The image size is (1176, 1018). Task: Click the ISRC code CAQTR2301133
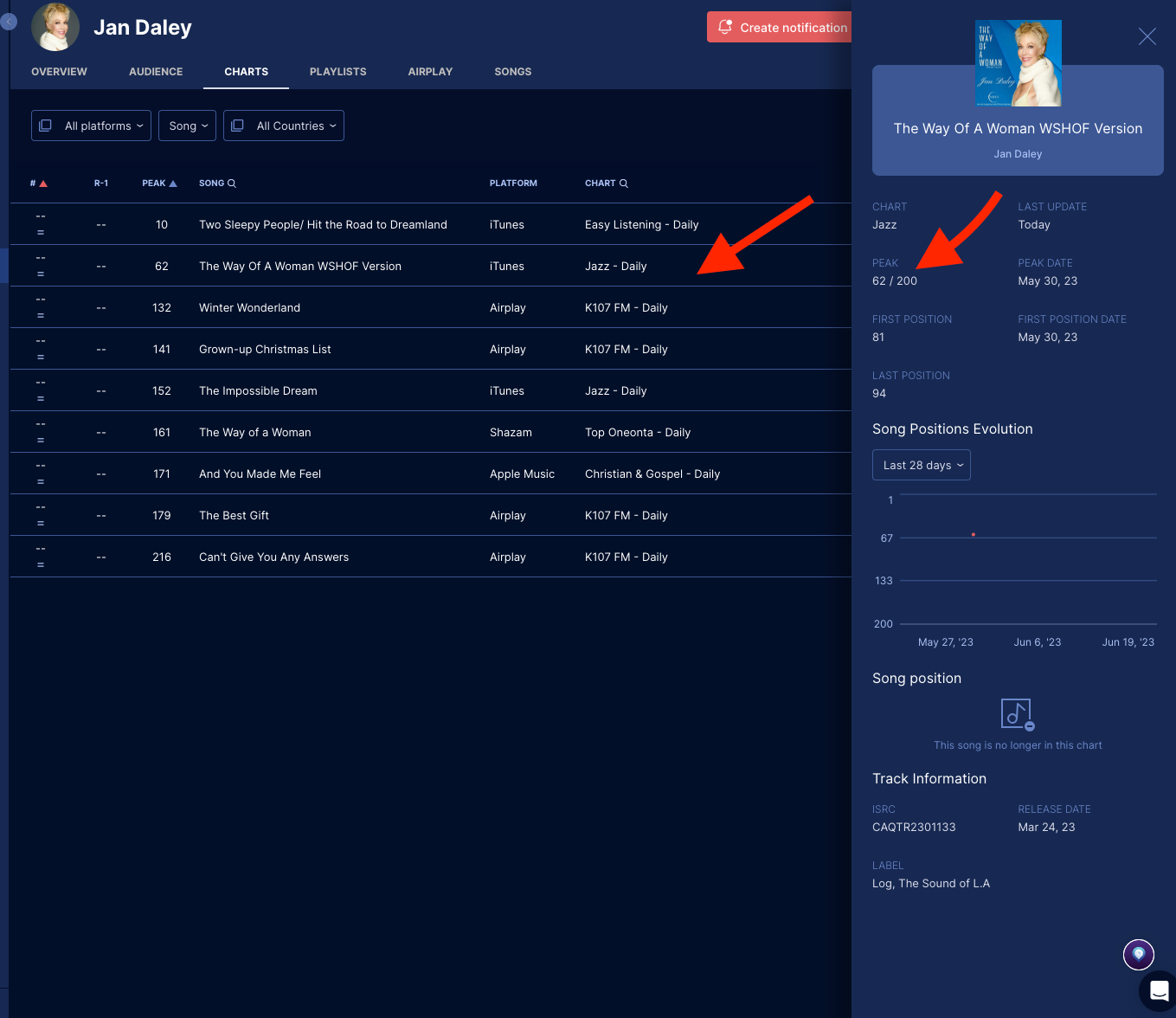(x=914, y=828)
